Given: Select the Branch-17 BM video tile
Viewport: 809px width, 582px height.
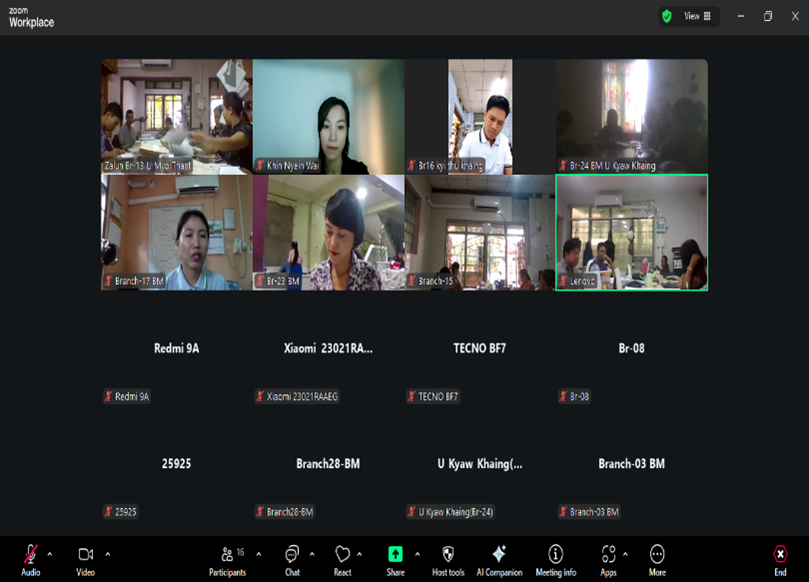Looking at the screenshot, I should coord(176,232).
